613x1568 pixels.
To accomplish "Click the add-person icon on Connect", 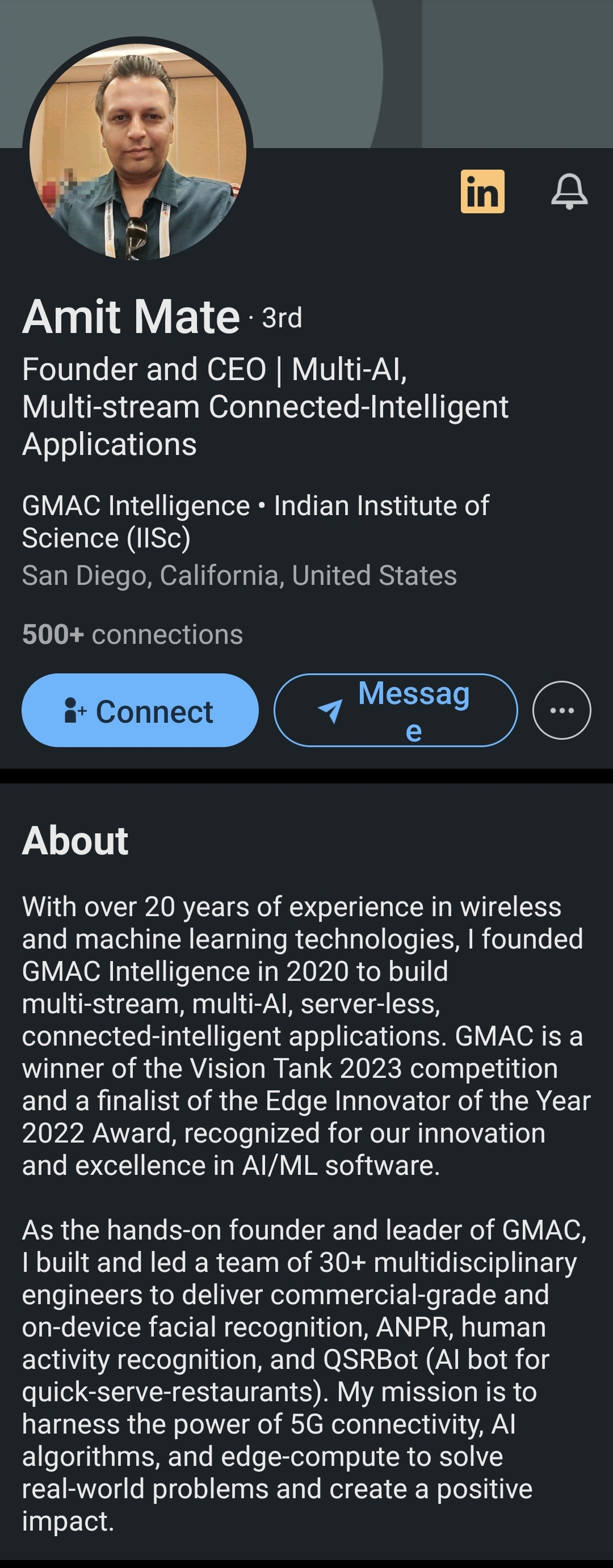I will pos(75,710).
